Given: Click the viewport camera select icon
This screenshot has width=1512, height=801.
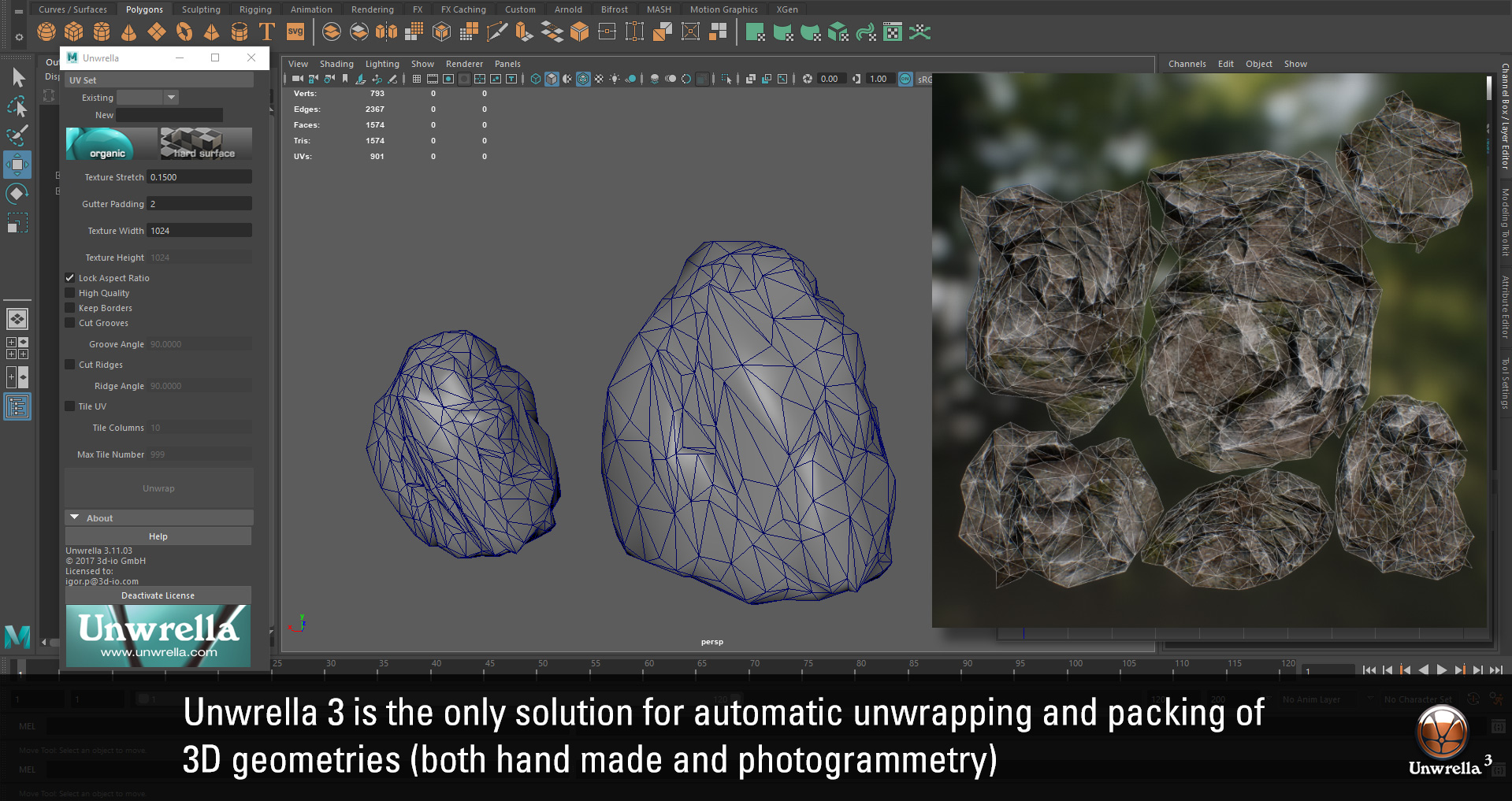Looking at the screenshot, I should coord(297,79).
